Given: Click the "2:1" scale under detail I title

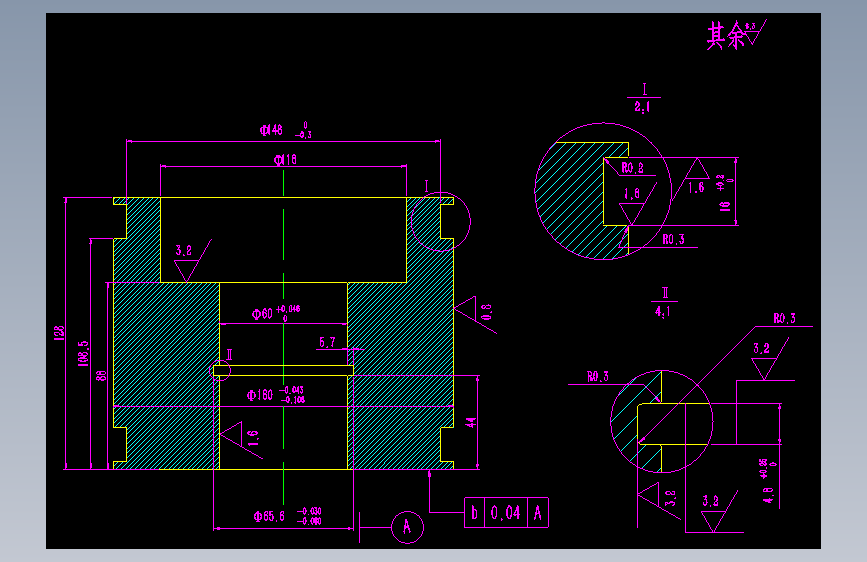Looking at the screenshot, I should pyautogui.click(x=643, y=107).
